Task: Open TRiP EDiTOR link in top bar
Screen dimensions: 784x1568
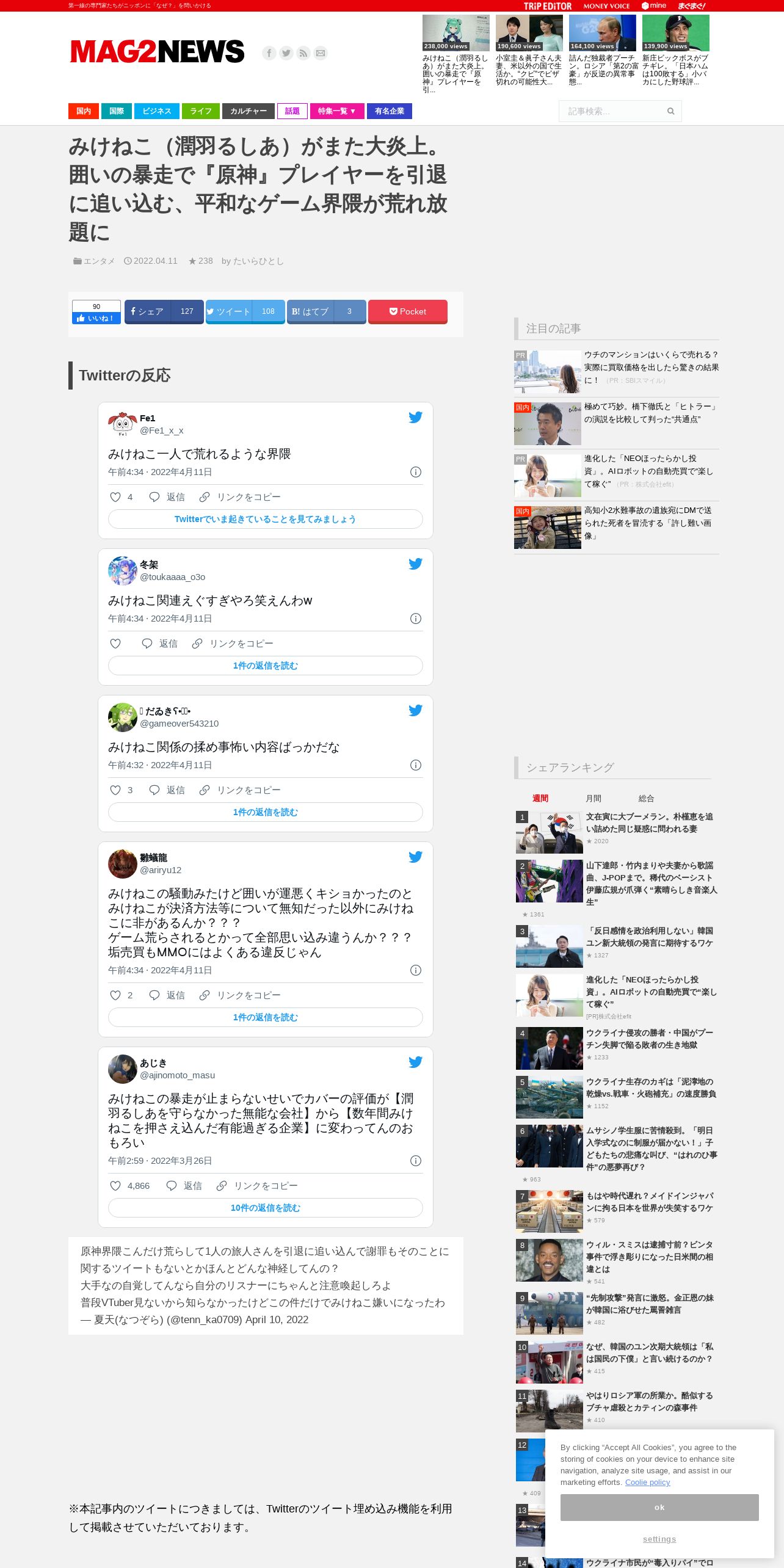Action: [548, 6]
